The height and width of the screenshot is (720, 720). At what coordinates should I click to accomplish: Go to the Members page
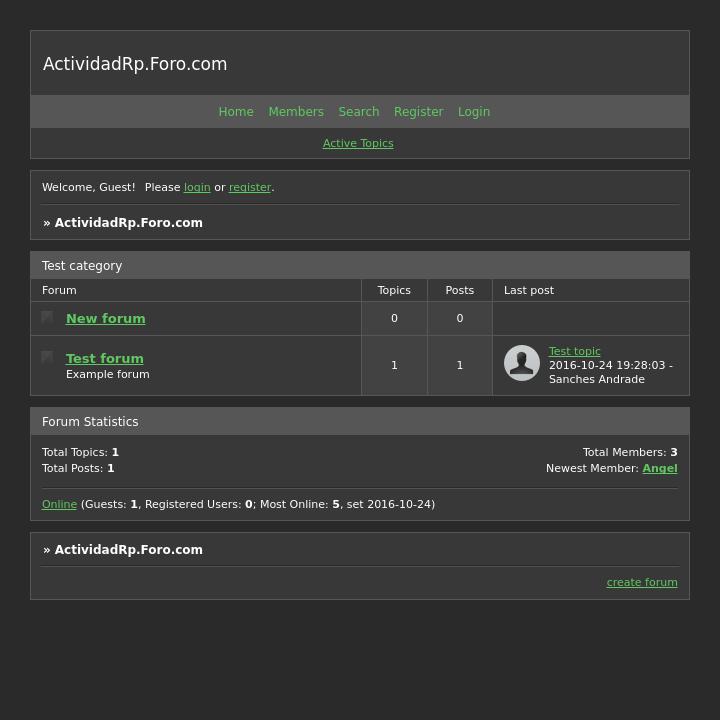296,112
